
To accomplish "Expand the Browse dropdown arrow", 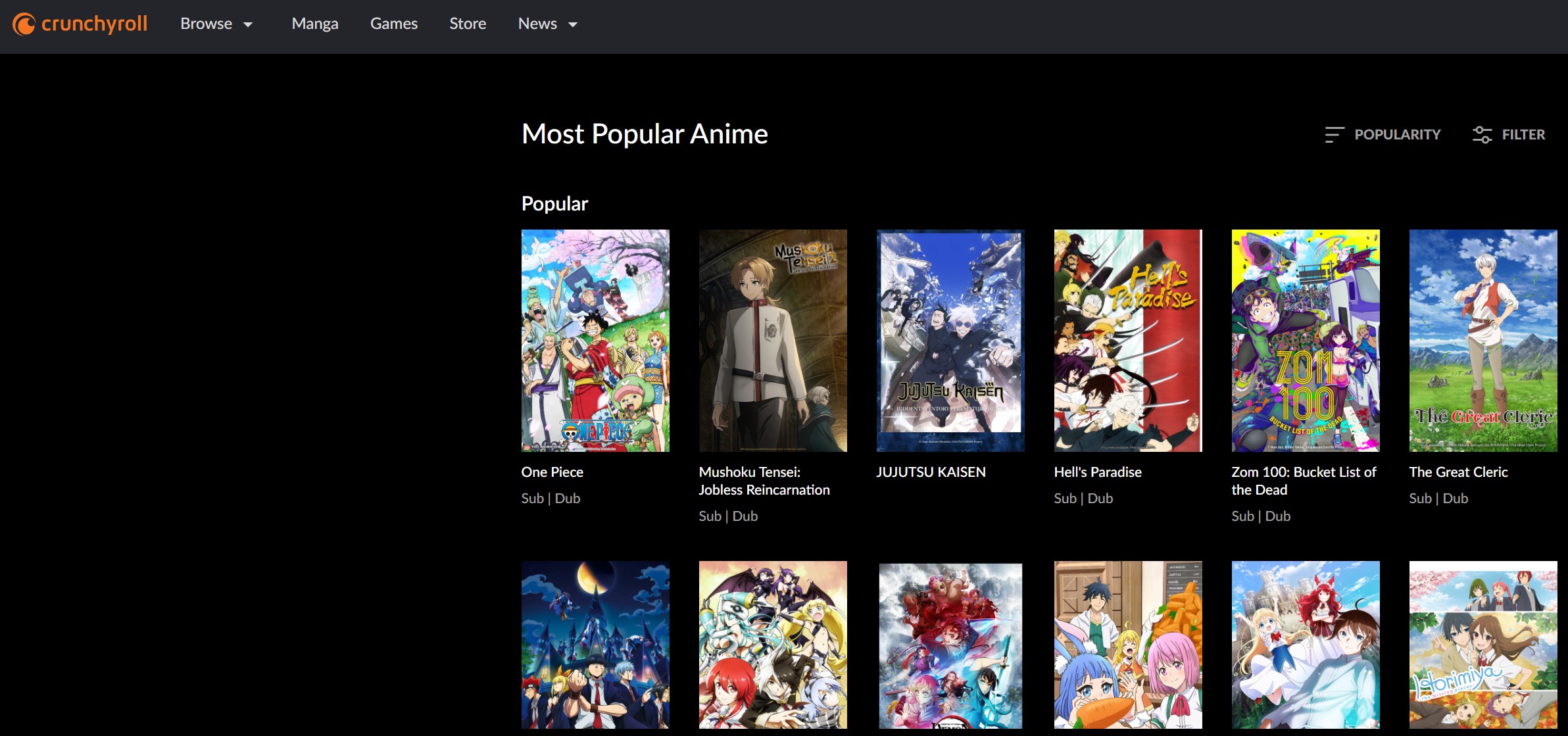I will [x=248, y=25].
